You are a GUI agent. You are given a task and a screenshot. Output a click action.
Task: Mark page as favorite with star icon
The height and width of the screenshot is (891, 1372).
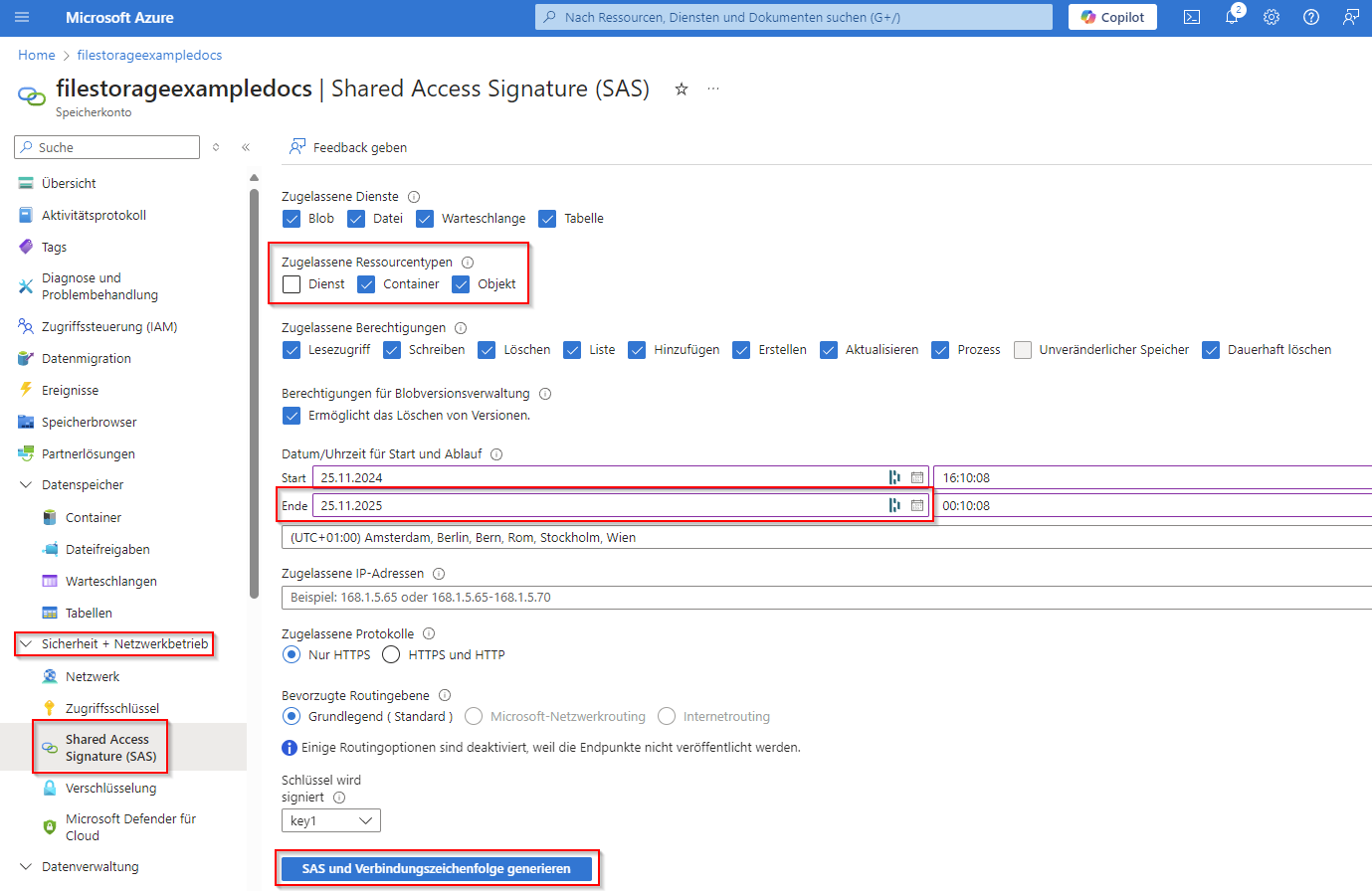(x=682, y=89)
